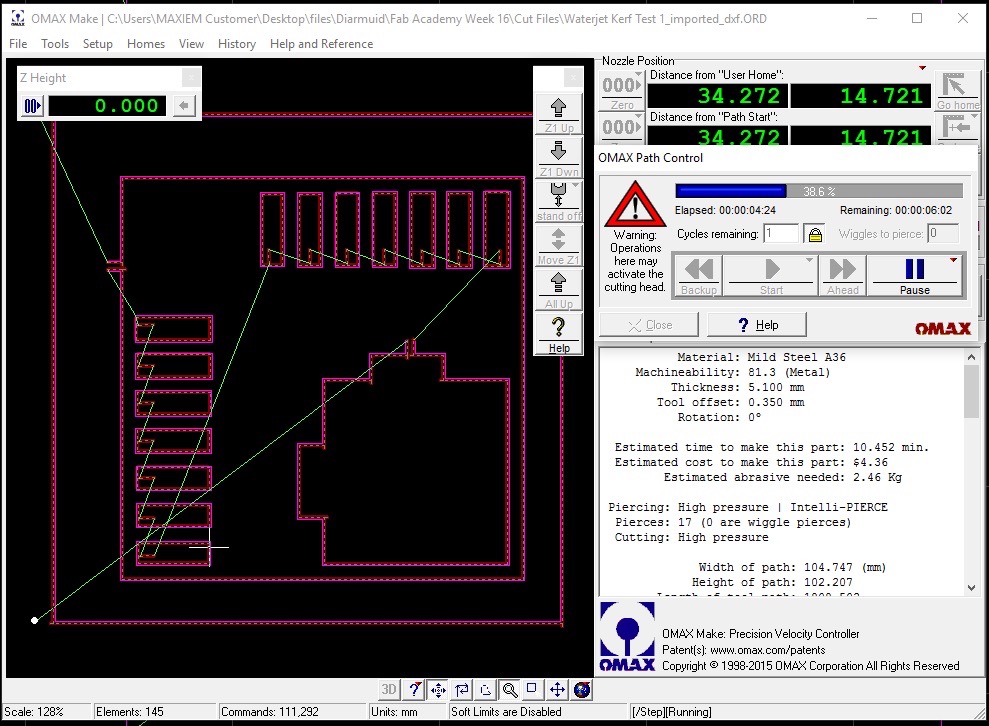989x726 pixels.
Task: Click the Move Z1 button
Action: point(558,246)
